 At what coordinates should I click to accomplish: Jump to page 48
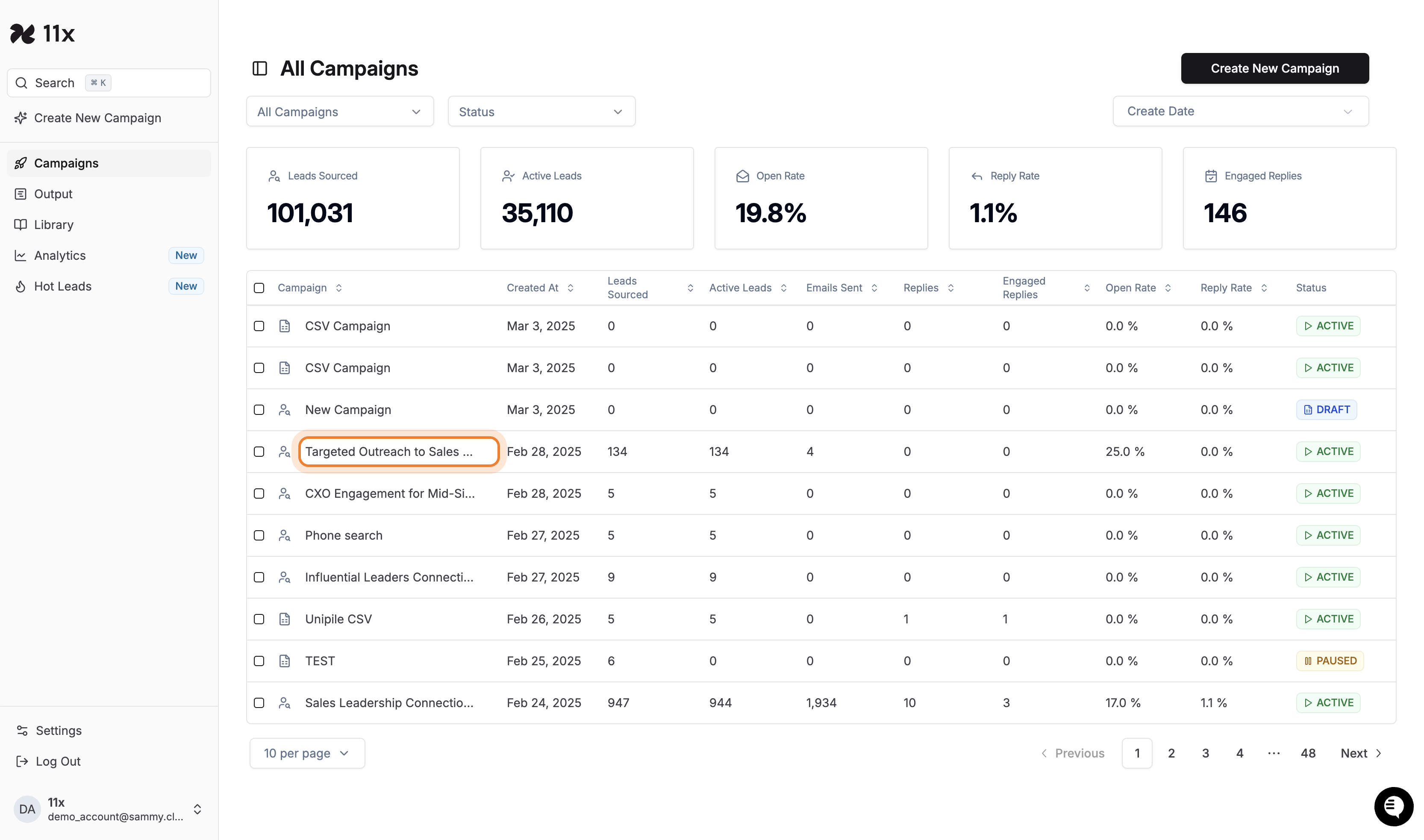tap(1307, 753)
